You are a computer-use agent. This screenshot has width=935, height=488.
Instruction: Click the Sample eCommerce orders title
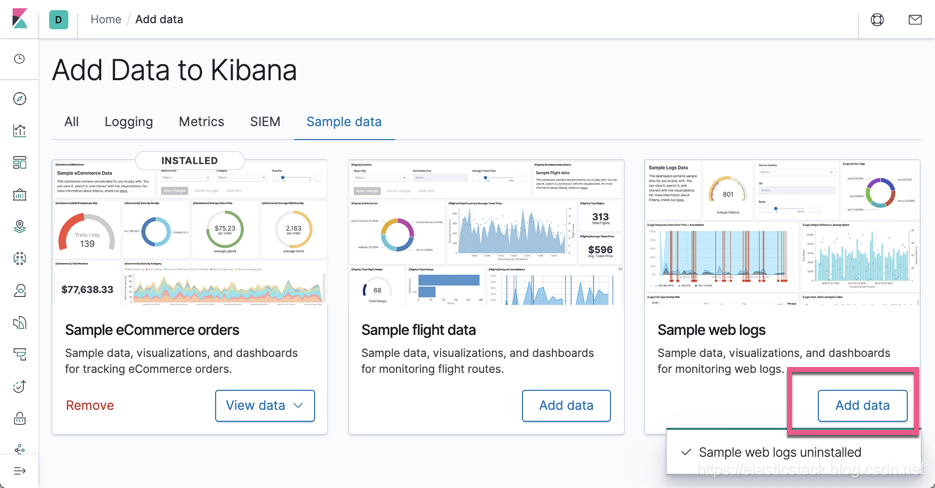[x=152, y=330]
